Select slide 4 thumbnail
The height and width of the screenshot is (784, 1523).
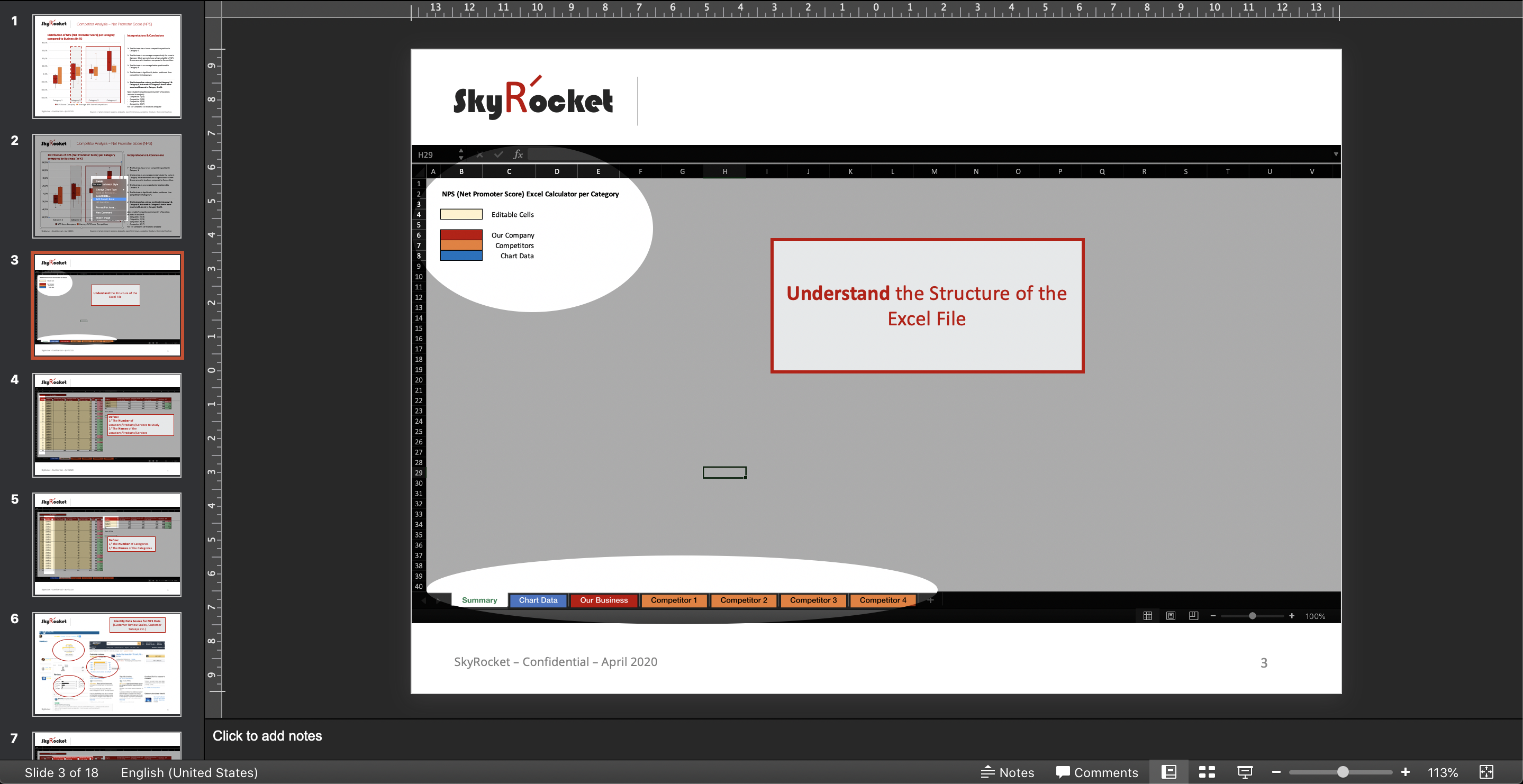107,424
